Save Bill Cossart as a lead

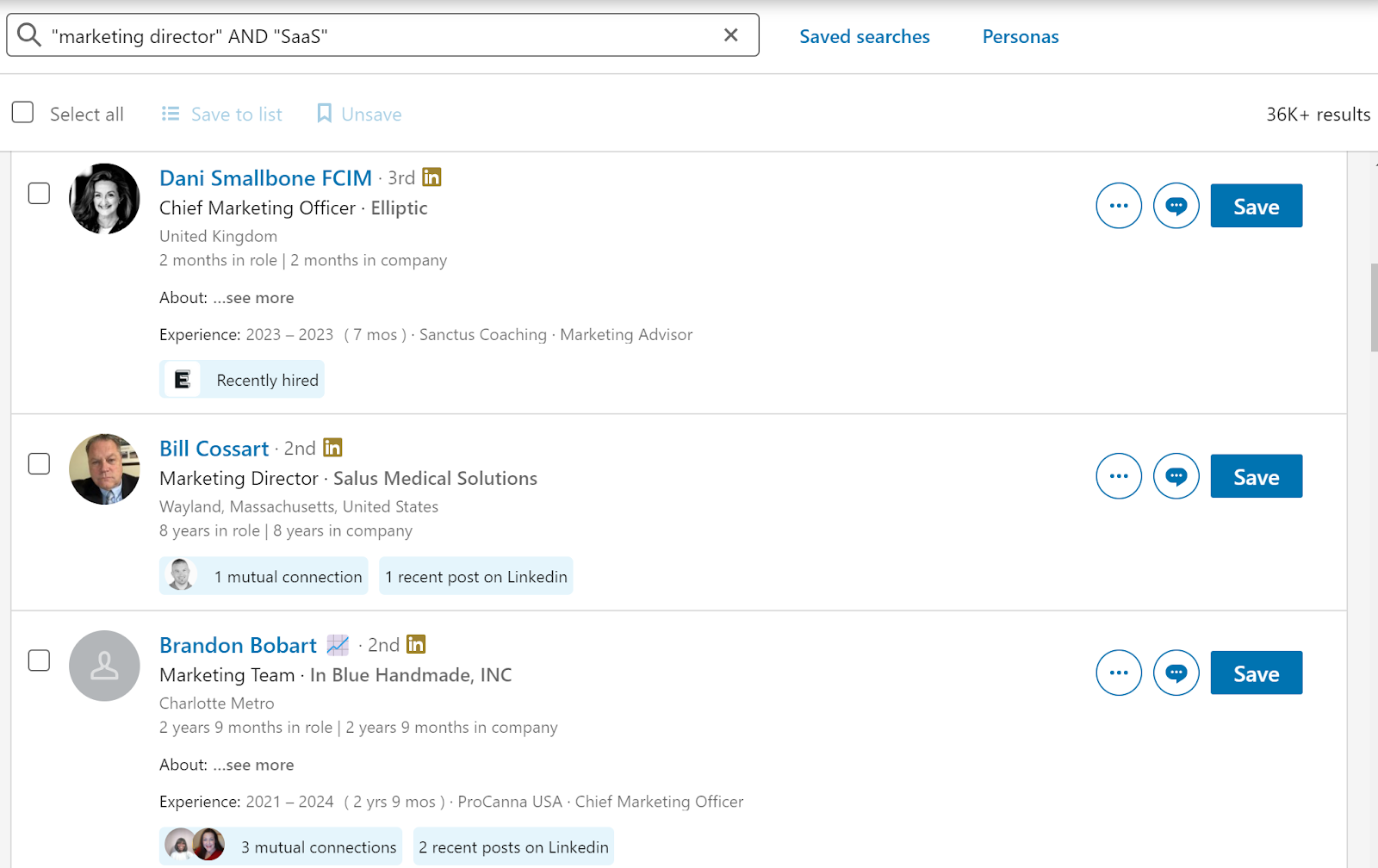point(1257,476)
